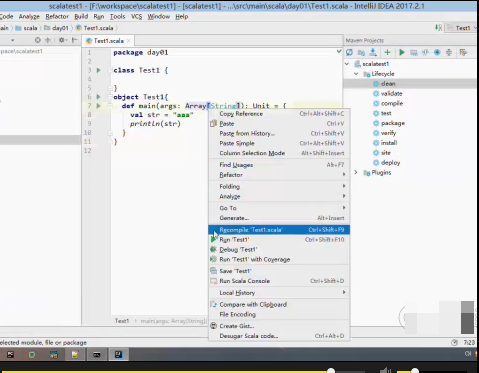
Task: Expand Go To submenu in context menu
Action: point(279,208)
